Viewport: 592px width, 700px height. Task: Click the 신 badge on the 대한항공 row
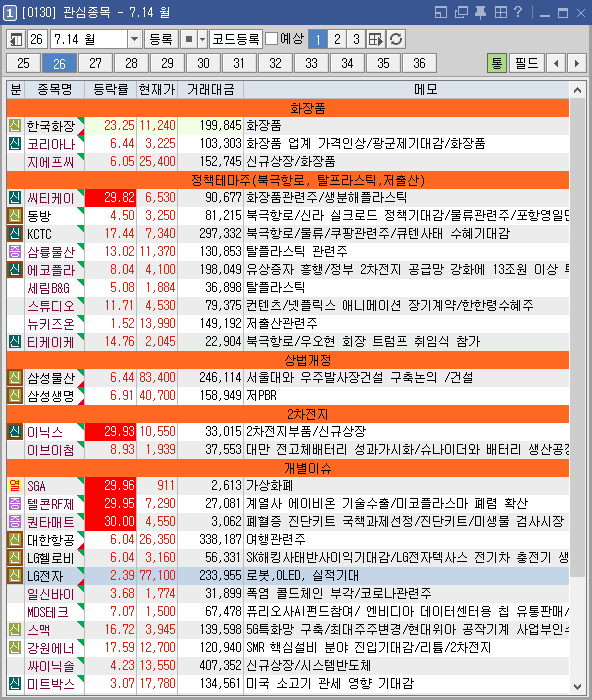(15, 540)
